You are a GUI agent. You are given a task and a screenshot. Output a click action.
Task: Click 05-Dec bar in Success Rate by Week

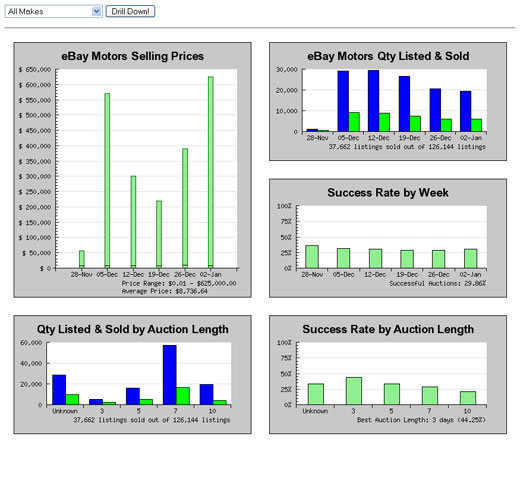pos(343,258)
